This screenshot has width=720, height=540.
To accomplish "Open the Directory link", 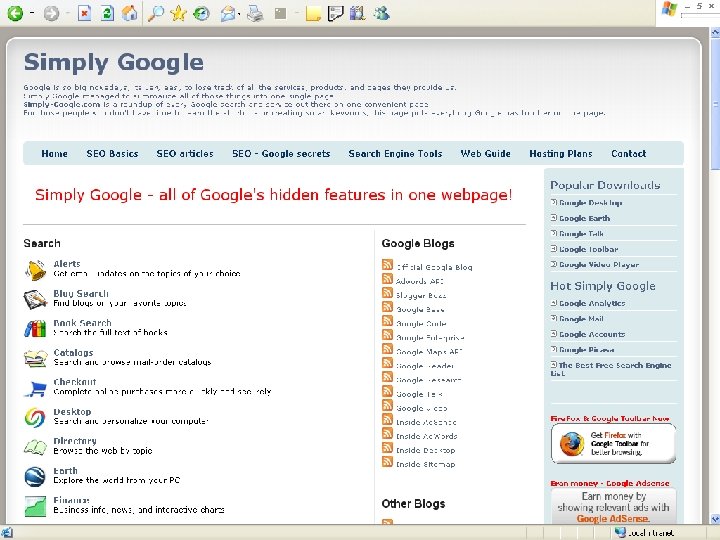I will (x=75, y=441).
